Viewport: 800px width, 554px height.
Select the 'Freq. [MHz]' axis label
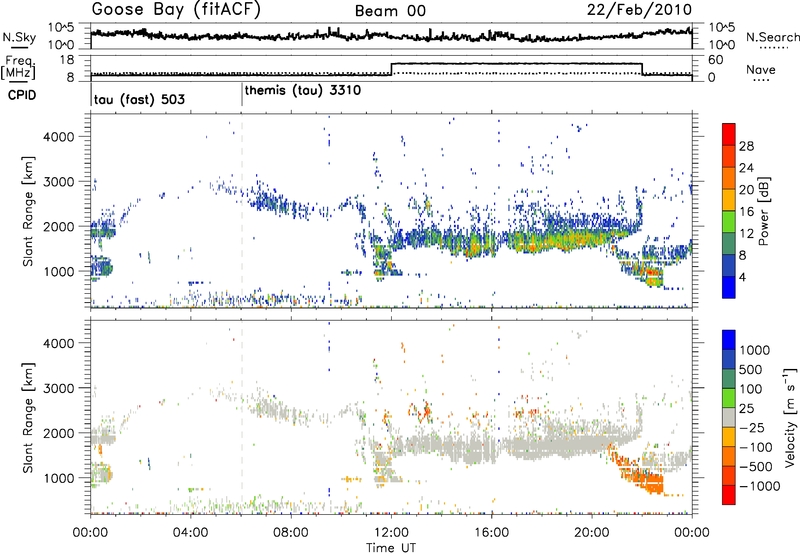19,67
